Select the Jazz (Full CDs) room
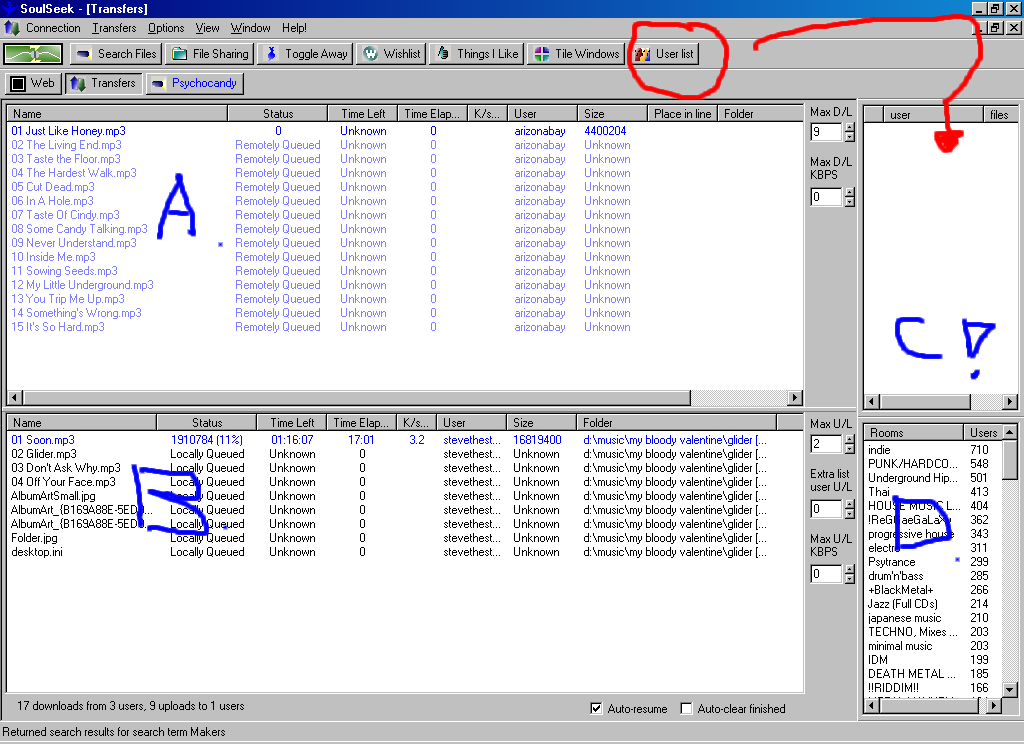This screenshot has width=1024, height=744. tap(903, 604)
